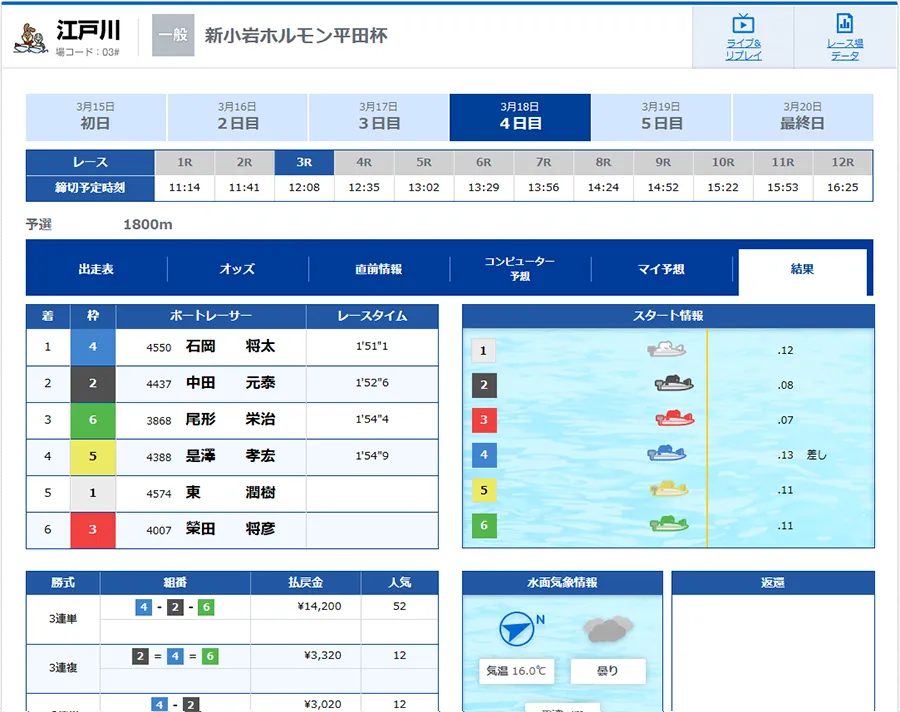Click the cloudy weather icon

pos(609,629)
